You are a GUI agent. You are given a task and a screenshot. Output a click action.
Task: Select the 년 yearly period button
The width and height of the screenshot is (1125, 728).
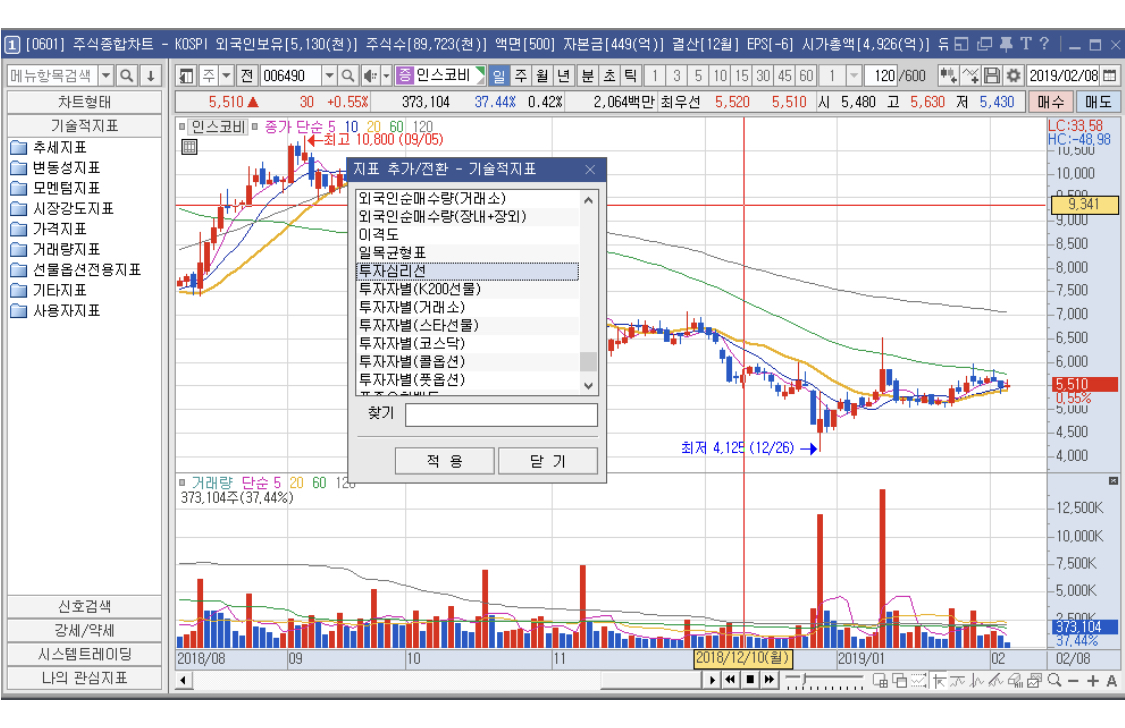click(x=564, y=75)
